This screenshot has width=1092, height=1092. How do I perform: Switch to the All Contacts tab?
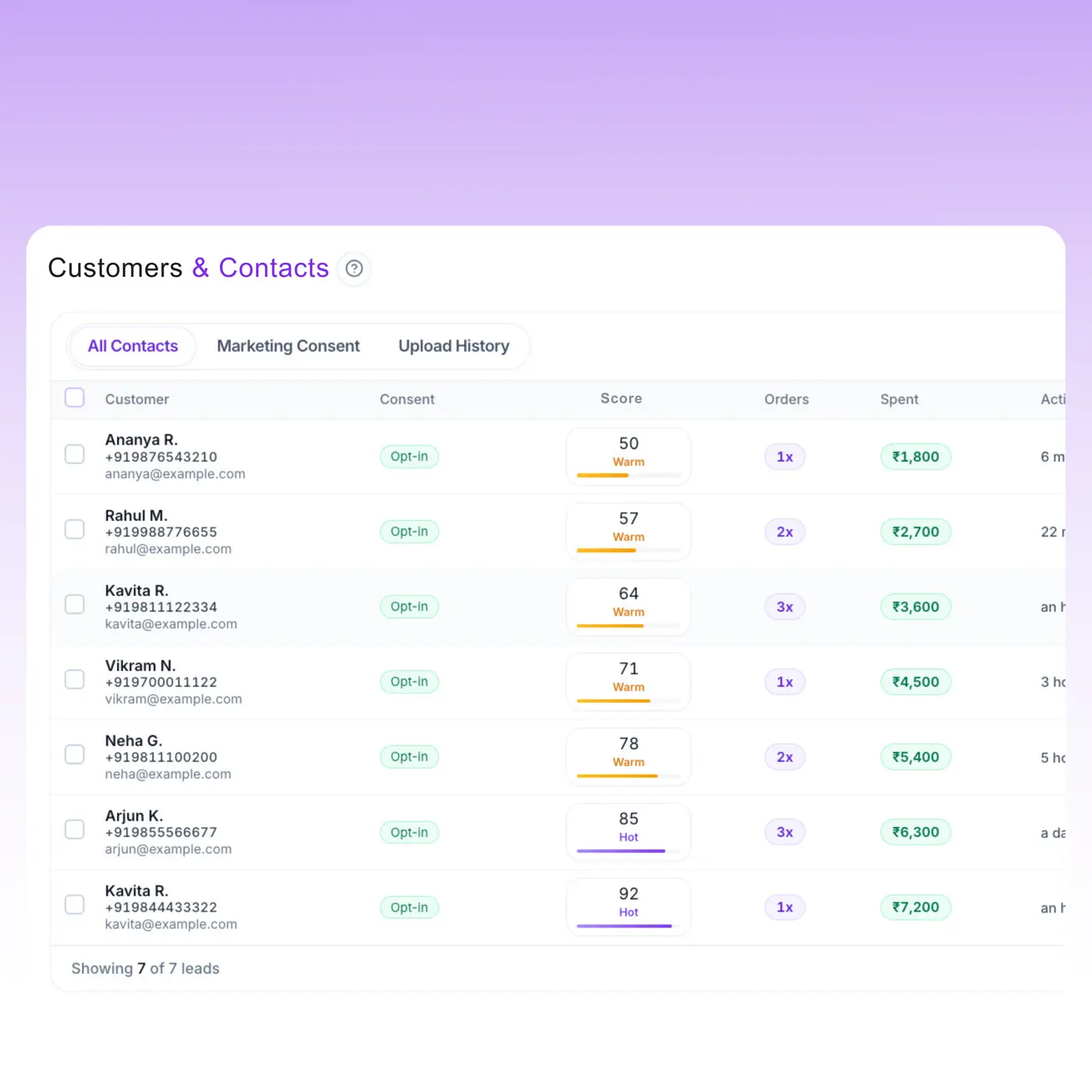click(x=133, y=346)
